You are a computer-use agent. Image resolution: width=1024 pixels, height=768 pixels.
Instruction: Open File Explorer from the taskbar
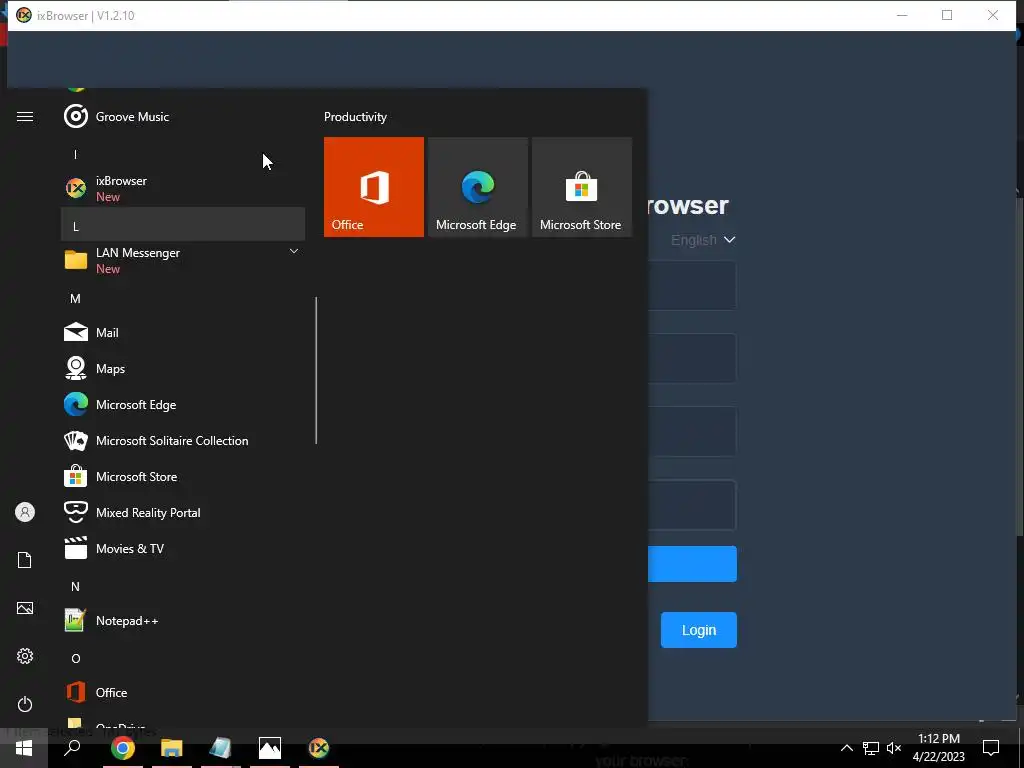pyautogui.click(x=172, y=748)
